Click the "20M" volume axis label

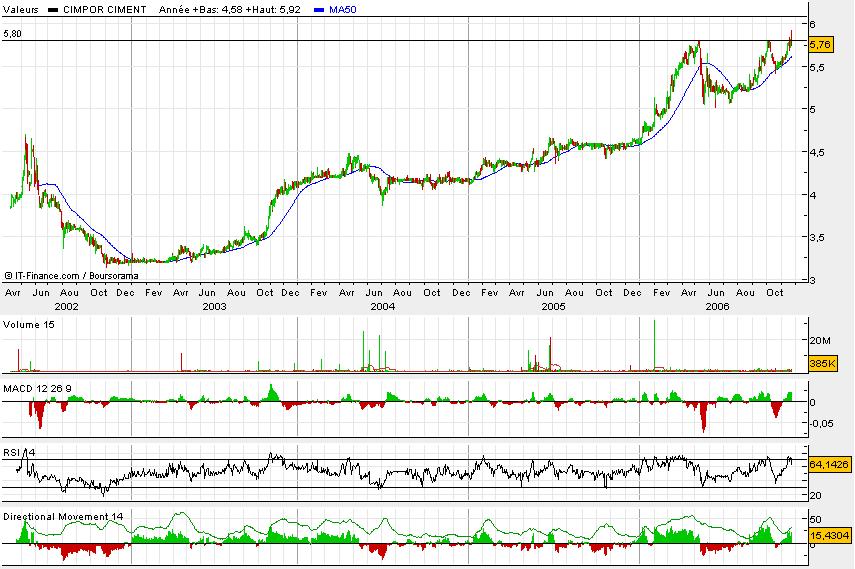[x=820, y=341]
